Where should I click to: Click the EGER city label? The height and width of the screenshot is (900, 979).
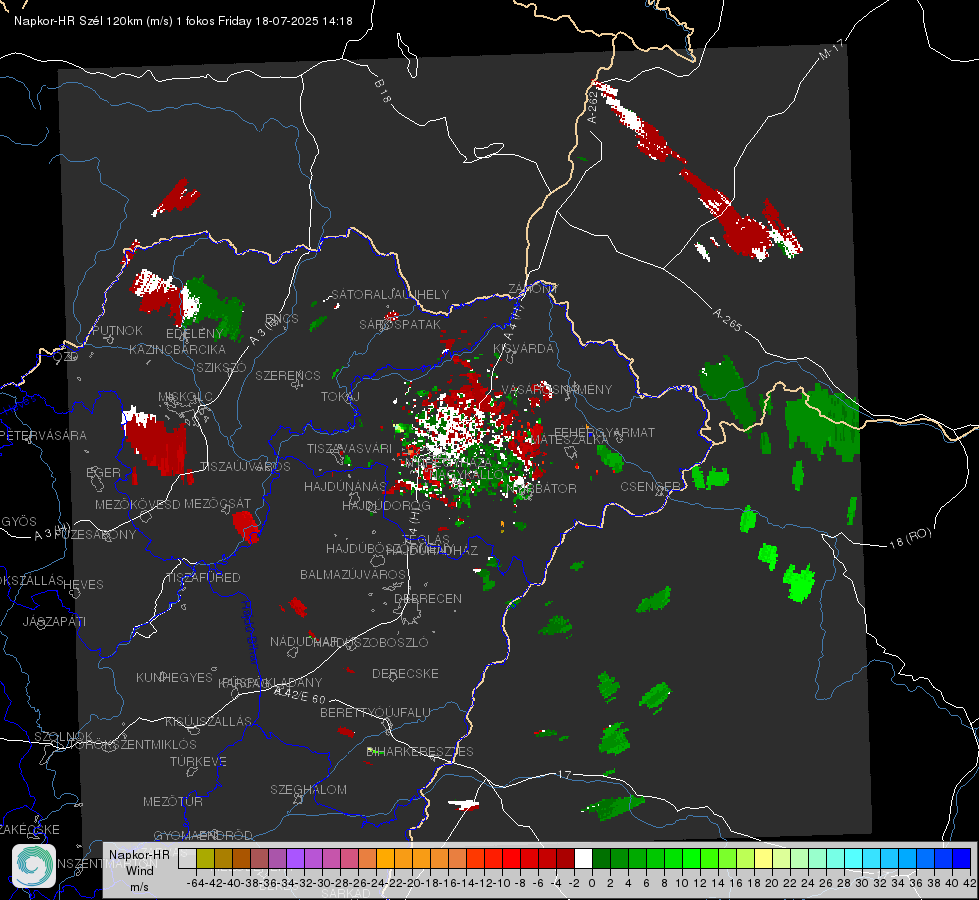[104, 473]
